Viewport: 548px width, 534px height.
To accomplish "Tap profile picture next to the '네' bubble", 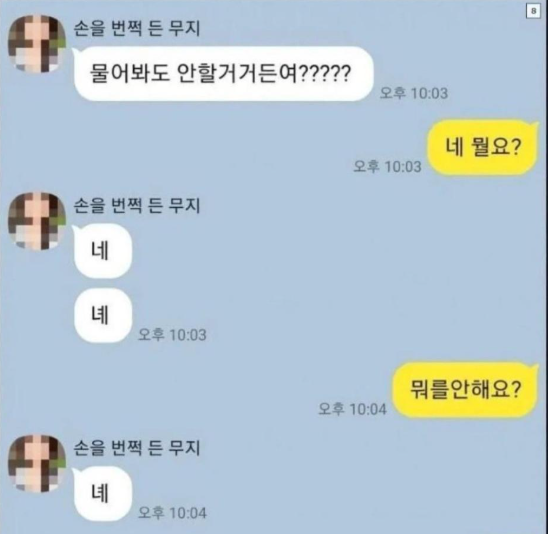I will pyautogui.click(x=37, y=221).
